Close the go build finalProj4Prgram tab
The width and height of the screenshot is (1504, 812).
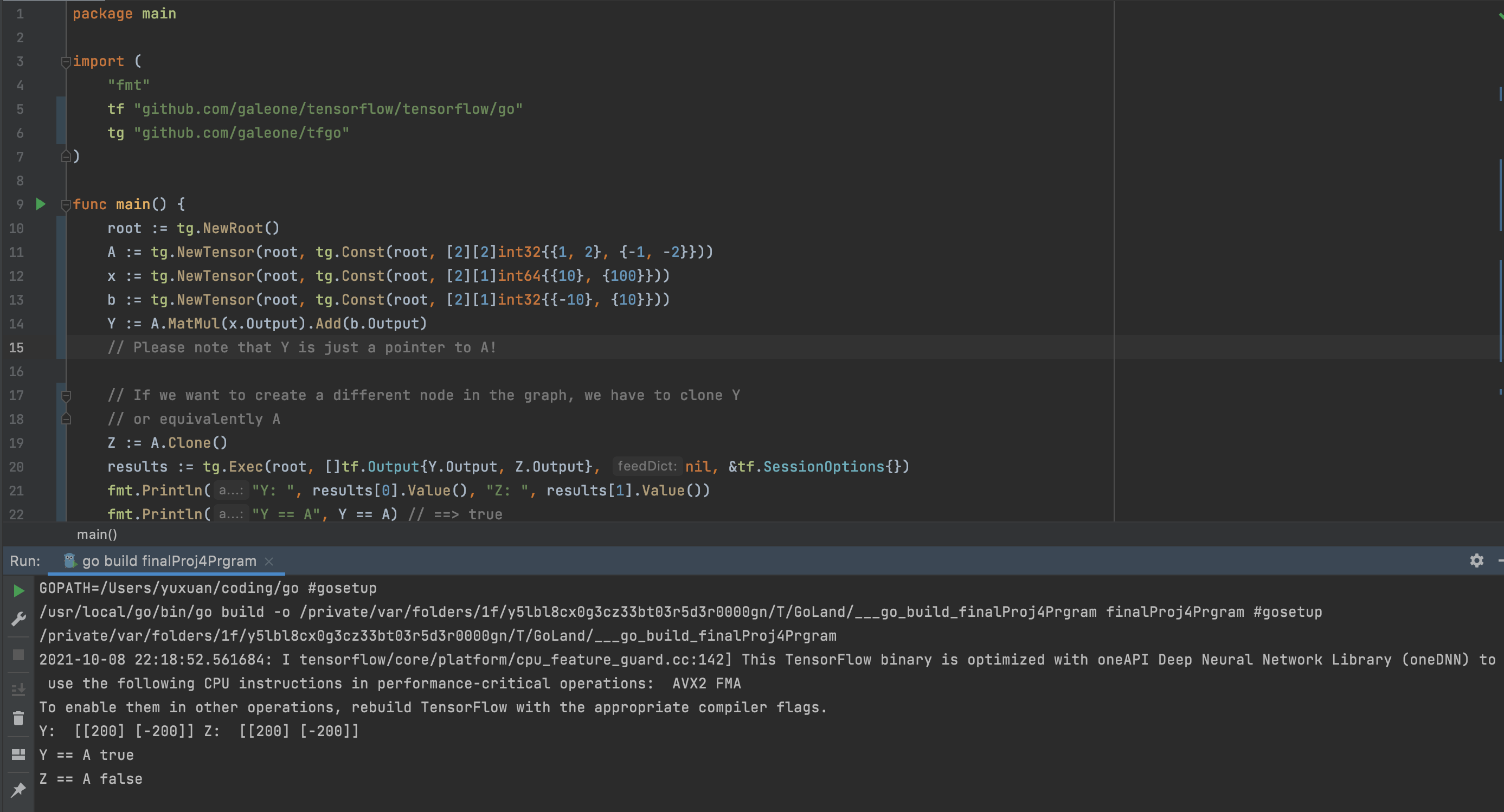click(x=269, y=561)
